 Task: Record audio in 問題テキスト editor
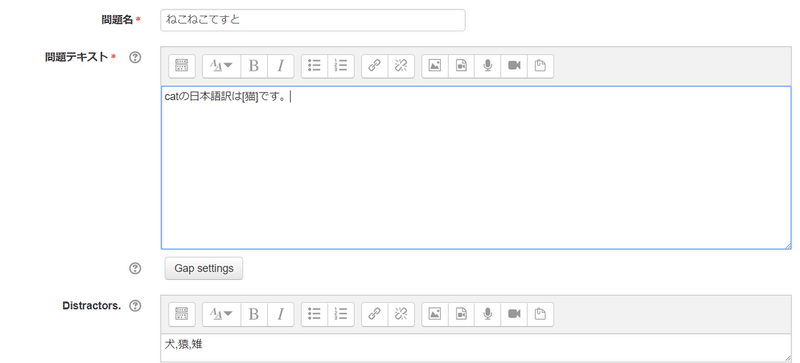click(x=488, y=66)
